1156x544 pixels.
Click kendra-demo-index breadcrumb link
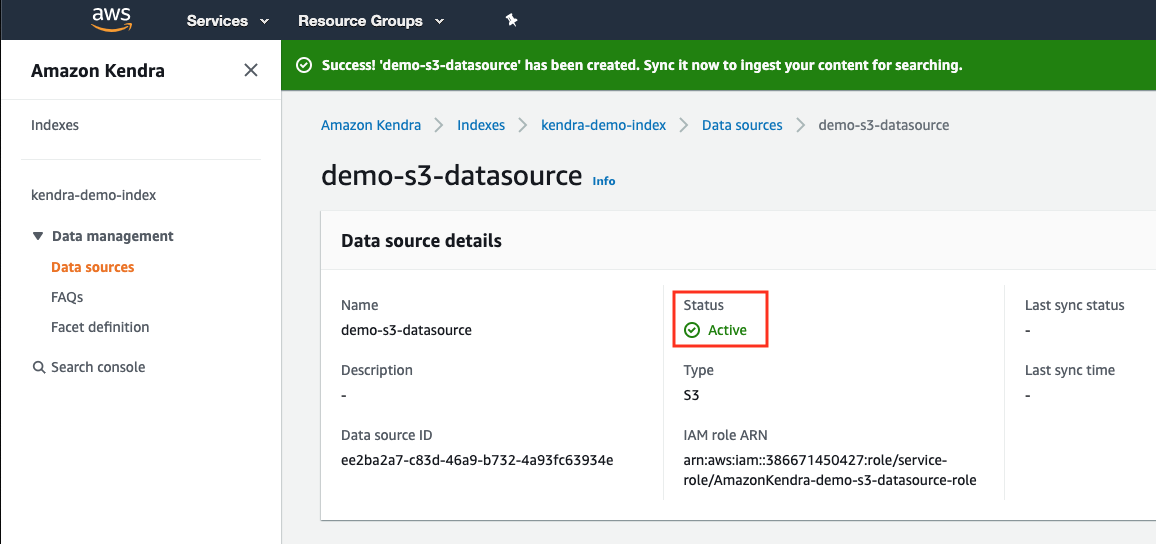(603, 125)
